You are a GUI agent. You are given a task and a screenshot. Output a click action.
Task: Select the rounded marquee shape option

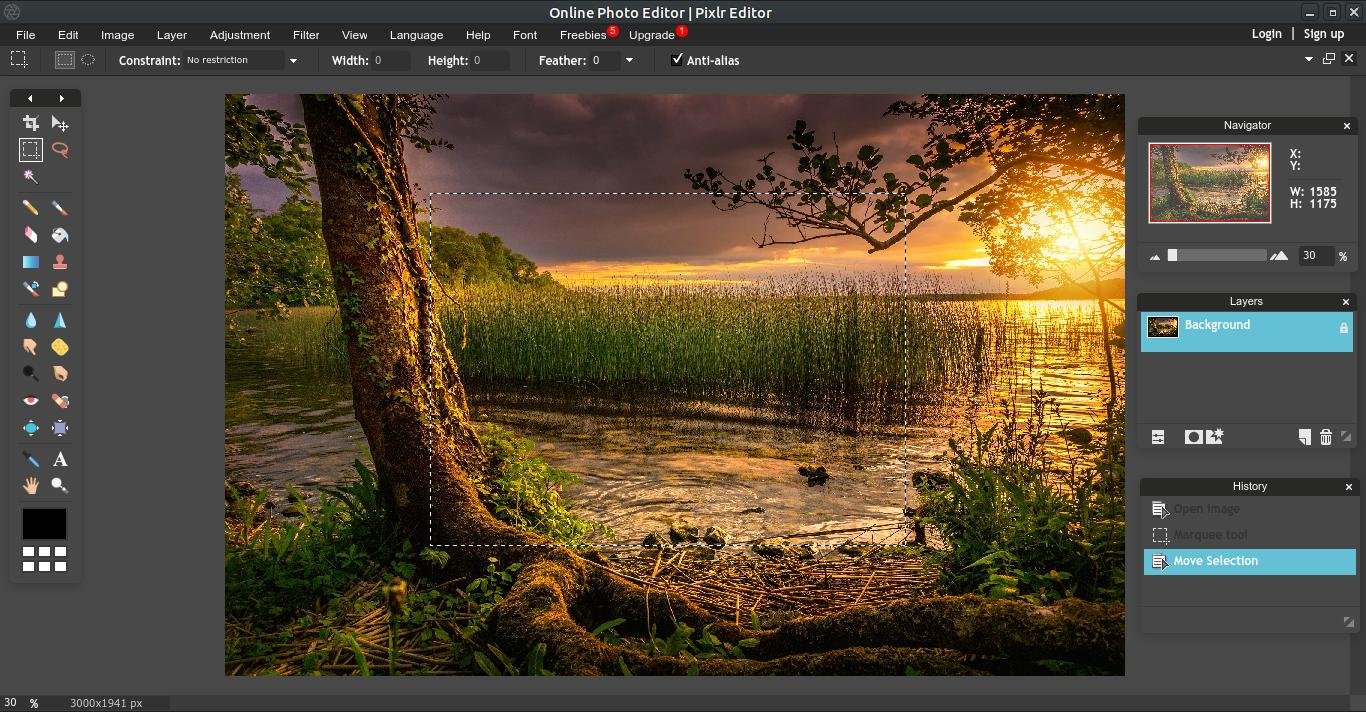coord(88,60)
